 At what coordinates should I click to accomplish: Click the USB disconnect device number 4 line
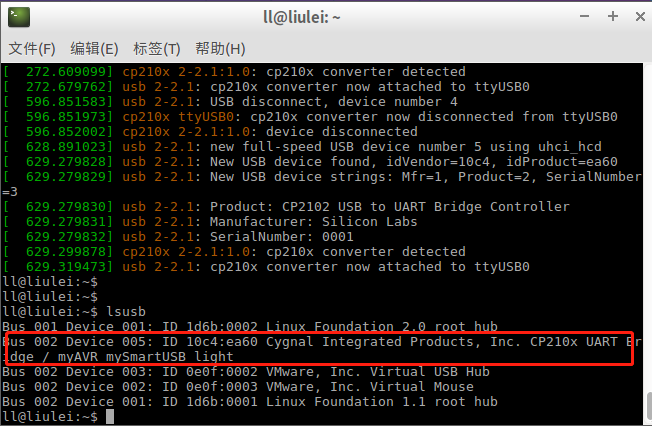[230, 102]
